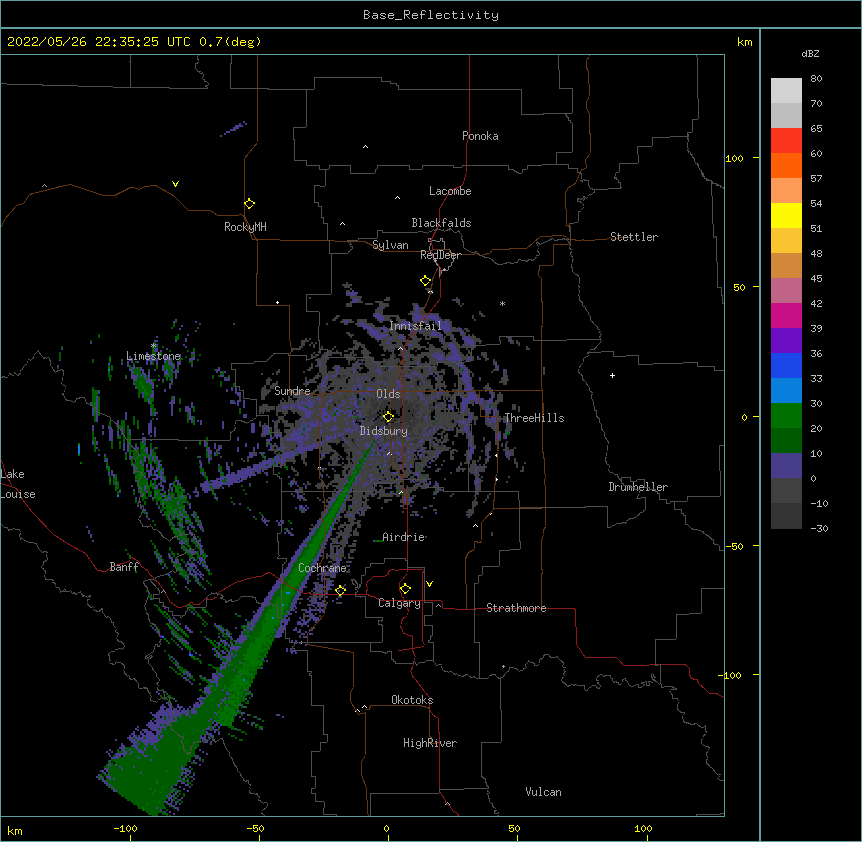This screenshot has width=862, height=842.
Task: Click the Base_Reflectivity title text
Action: click(x=430, y=15)
